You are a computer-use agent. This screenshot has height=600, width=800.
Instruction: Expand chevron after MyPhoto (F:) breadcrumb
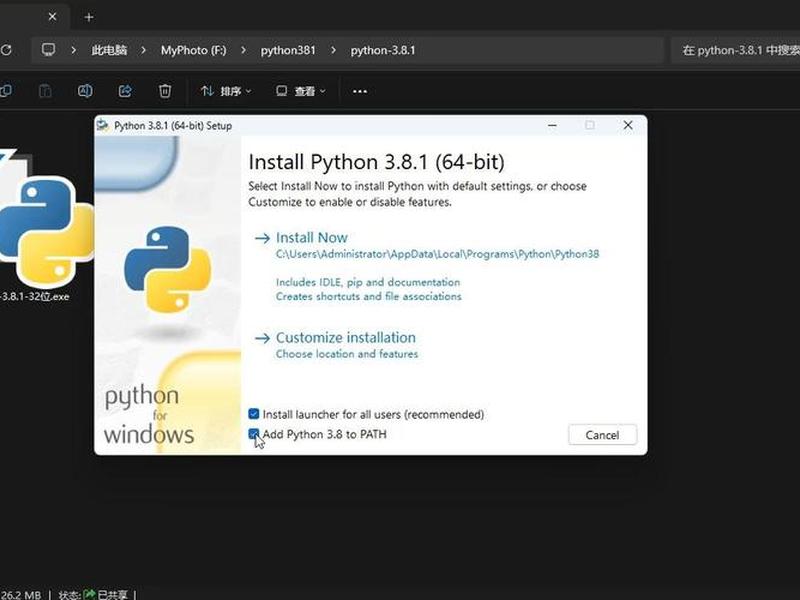[x=243, y=50]
